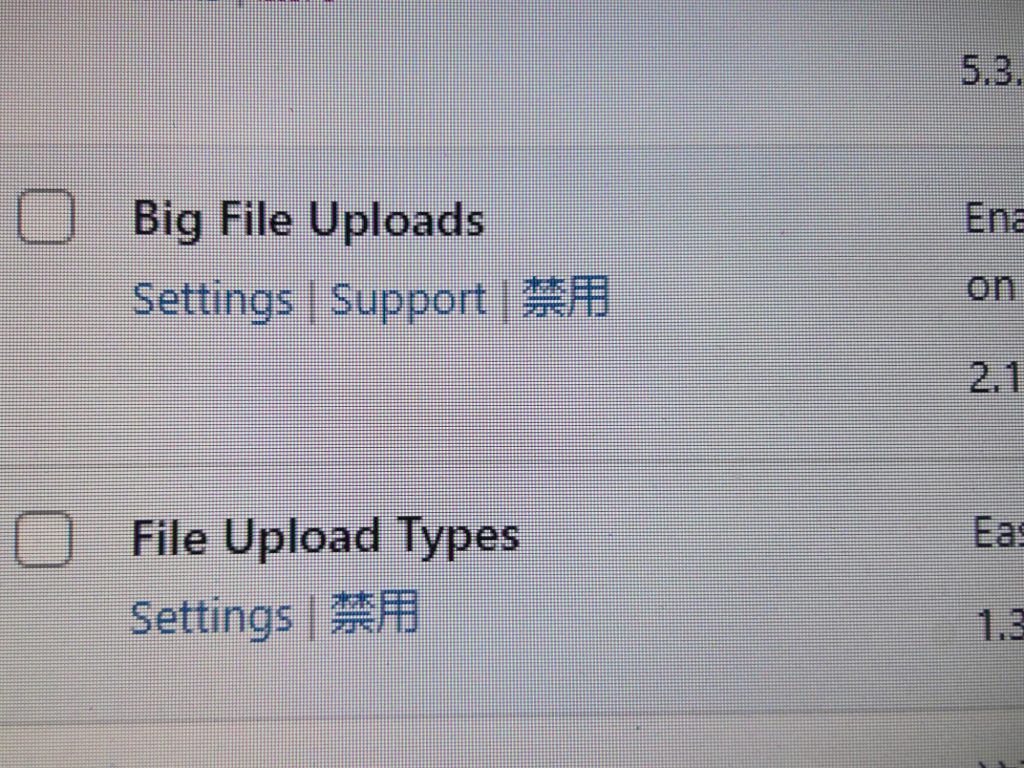Click separator bar between Support and 禁用

[505, 301]
